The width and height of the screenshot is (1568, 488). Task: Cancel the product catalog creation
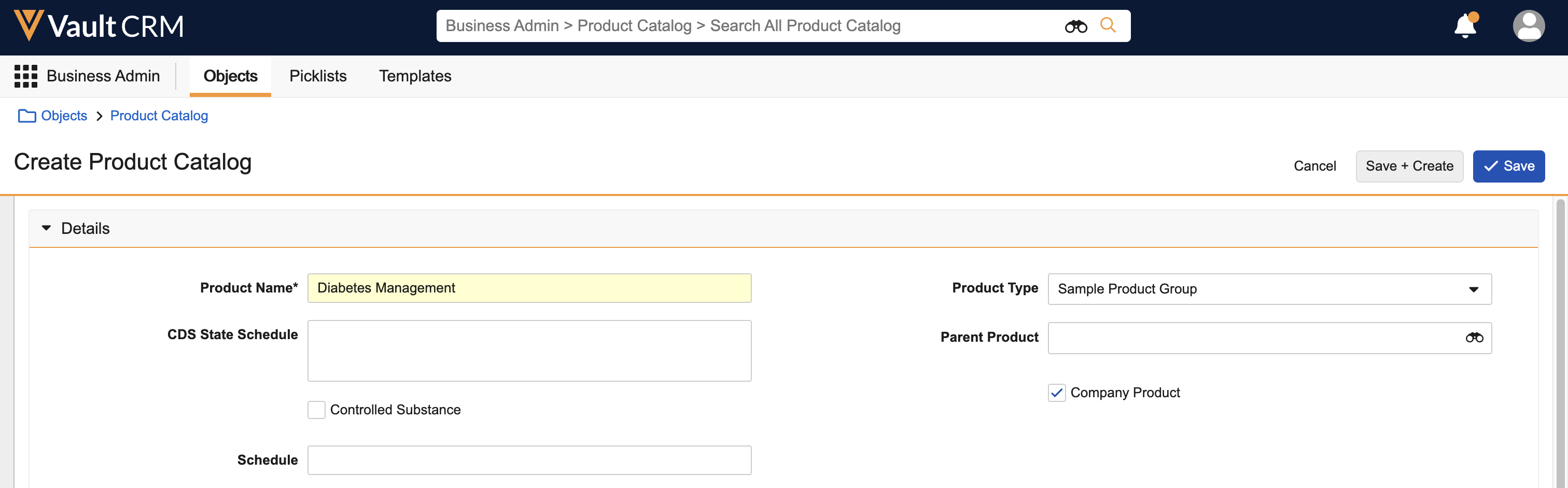tap(1314, 166)
